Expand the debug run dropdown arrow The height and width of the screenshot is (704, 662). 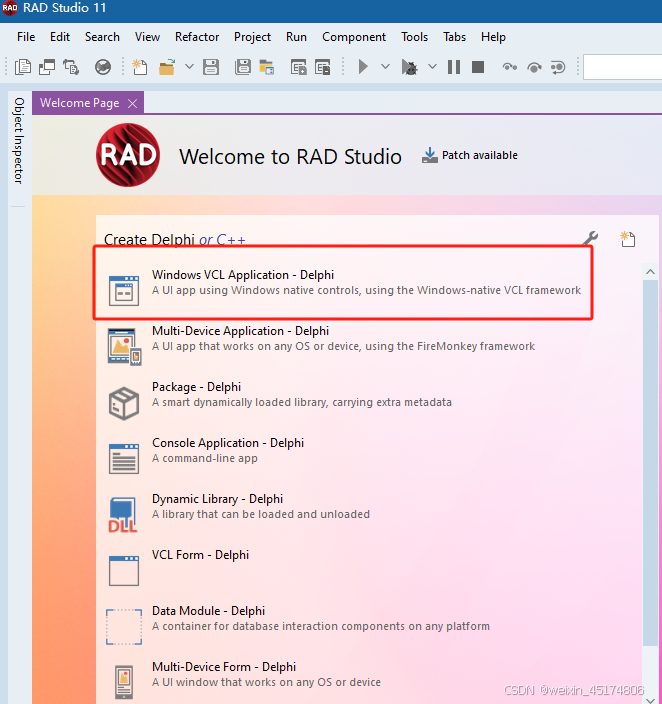432,67
